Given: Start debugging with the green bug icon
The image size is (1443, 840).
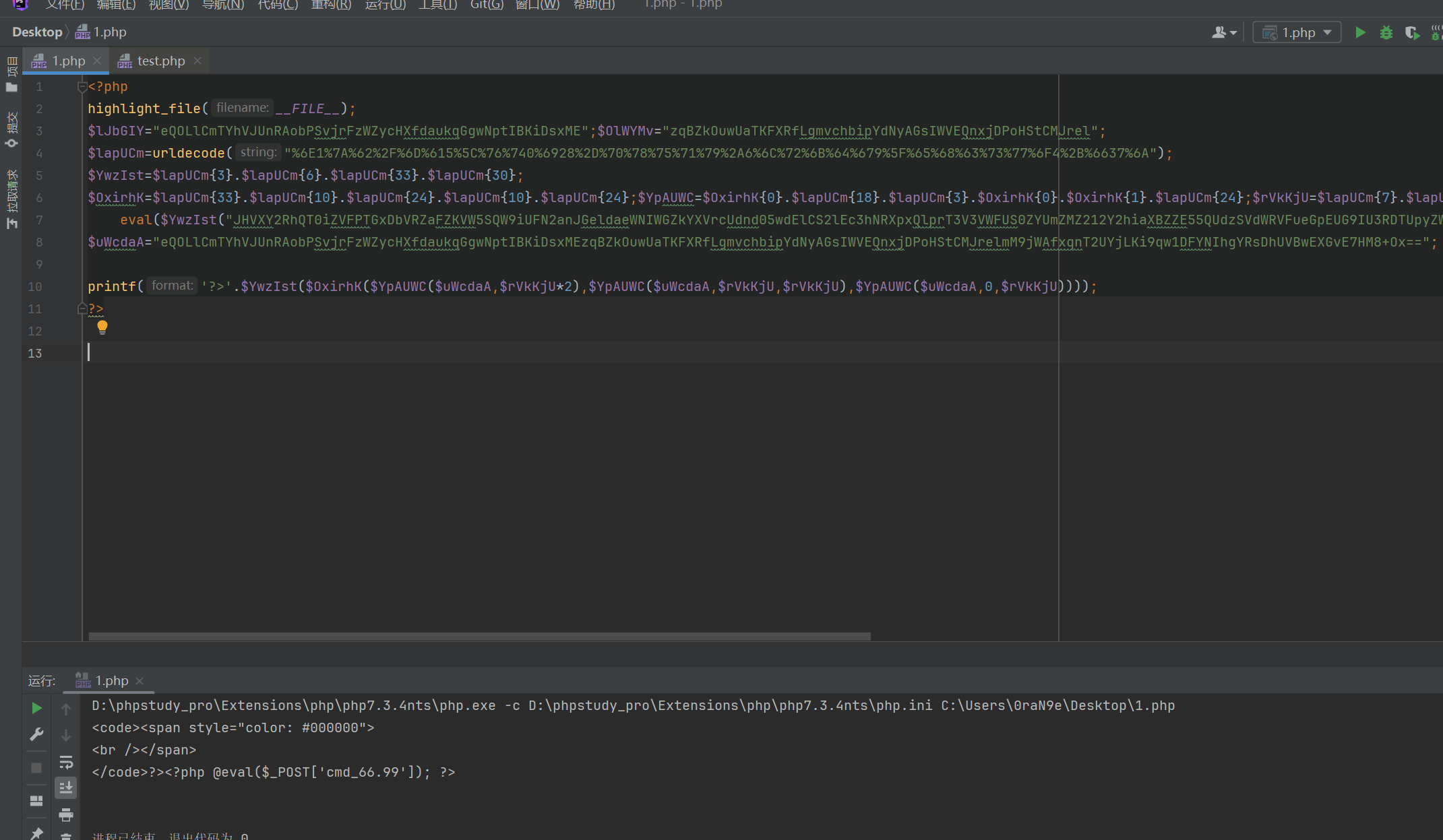Looking at the screenshot, I should click(1386, 32).
